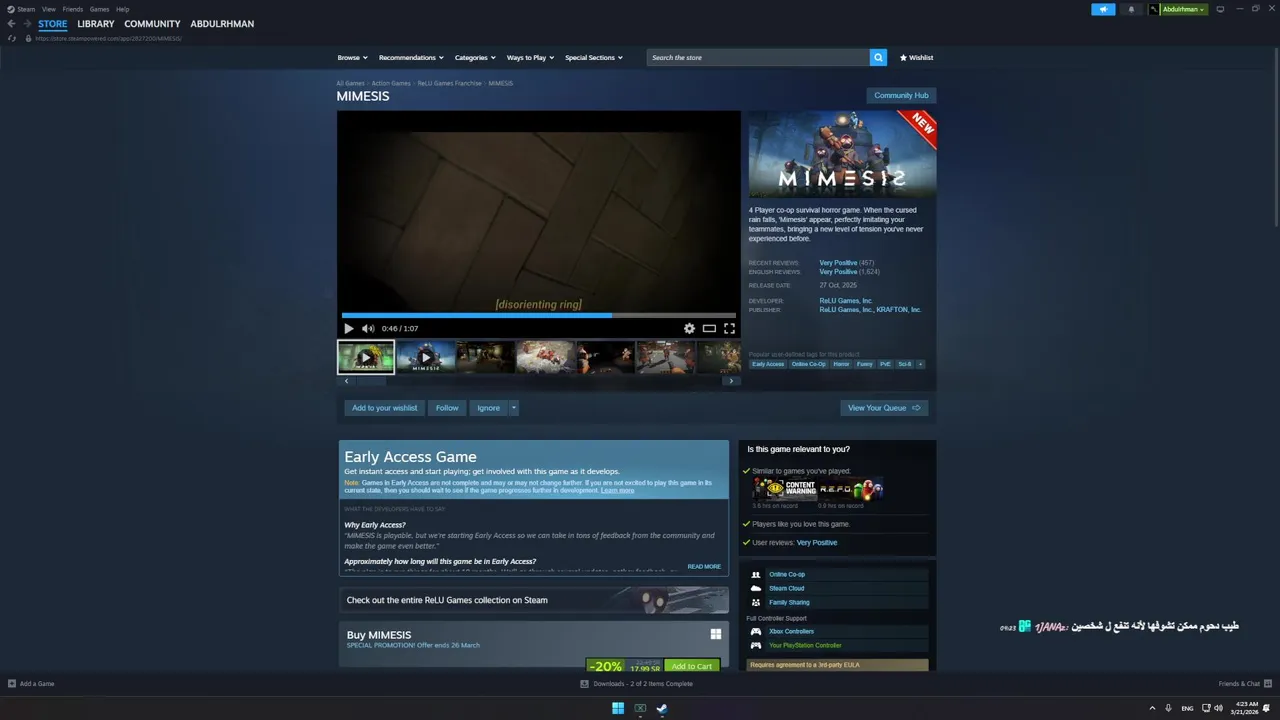Open the Help menu
This screenshot has height=720, width=1280.
(123, 9)
